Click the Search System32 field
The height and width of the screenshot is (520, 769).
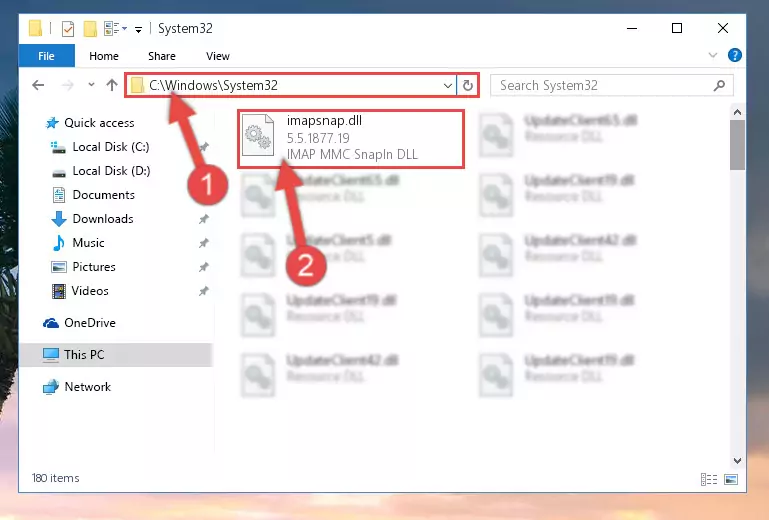point(612,85)
